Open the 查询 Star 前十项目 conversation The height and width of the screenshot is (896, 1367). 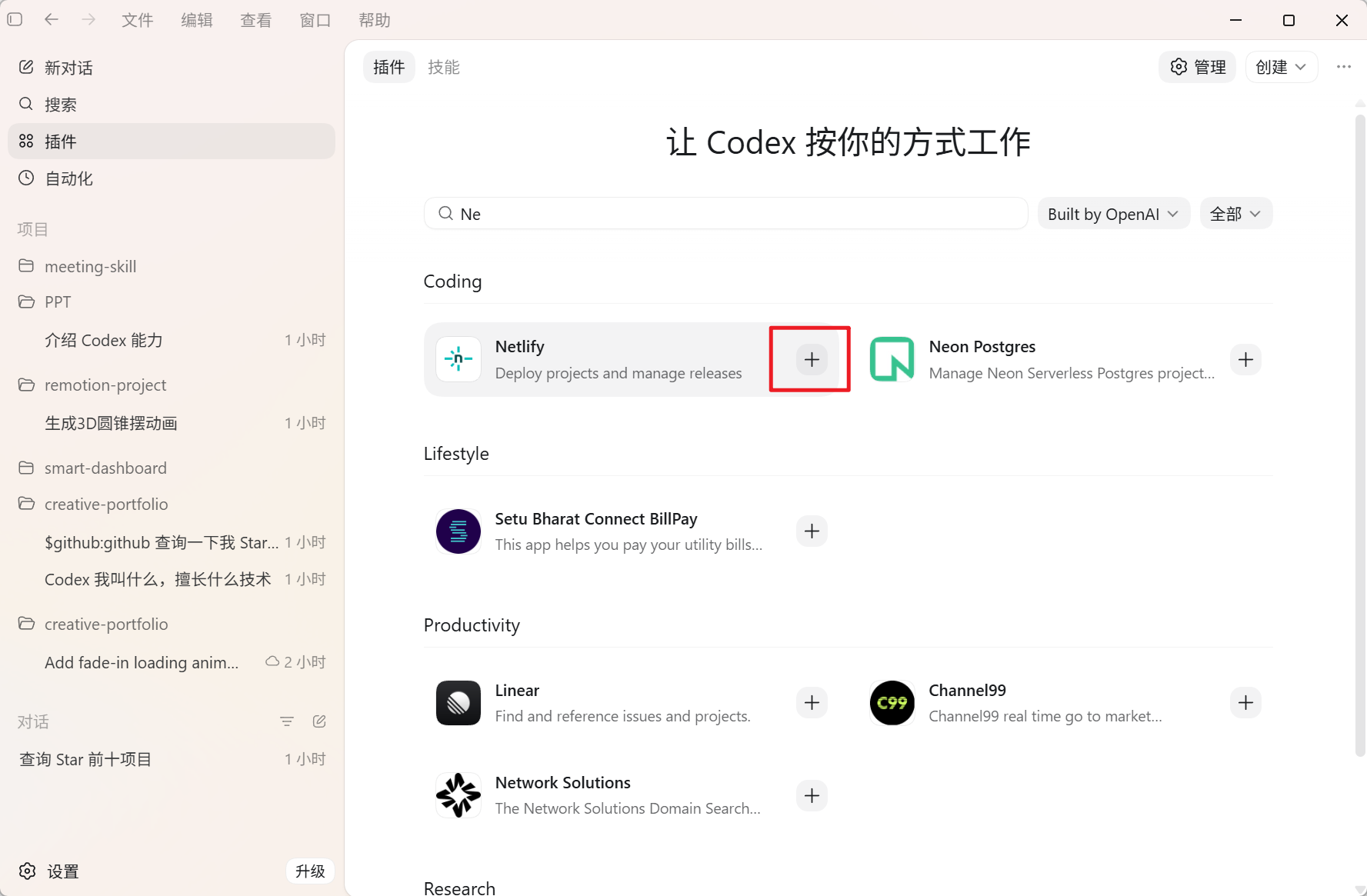(172, 759)
